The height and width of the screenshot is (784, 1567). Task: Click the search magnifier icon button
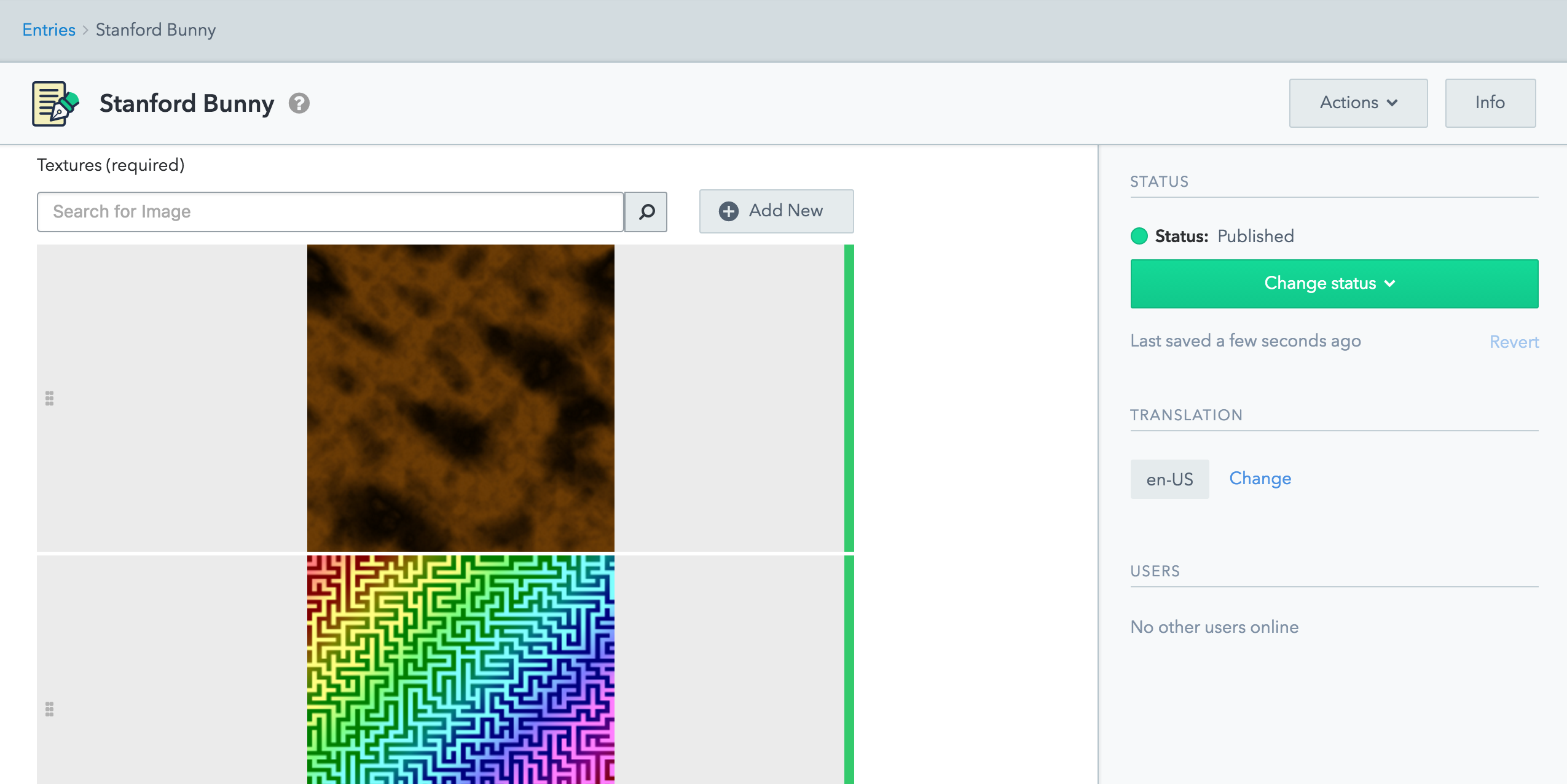tap(646, 212)
